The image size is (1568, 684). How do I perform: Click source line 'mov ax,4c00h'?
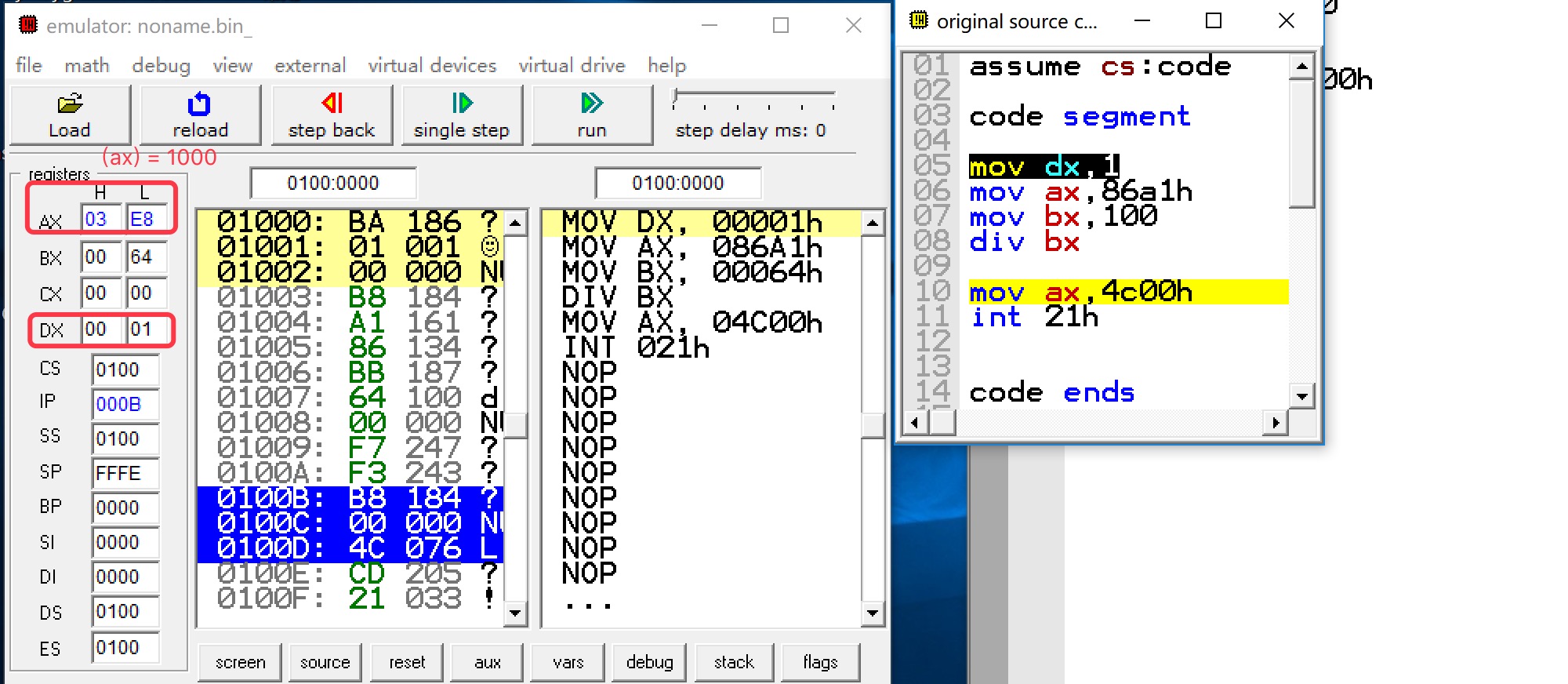1081,292
